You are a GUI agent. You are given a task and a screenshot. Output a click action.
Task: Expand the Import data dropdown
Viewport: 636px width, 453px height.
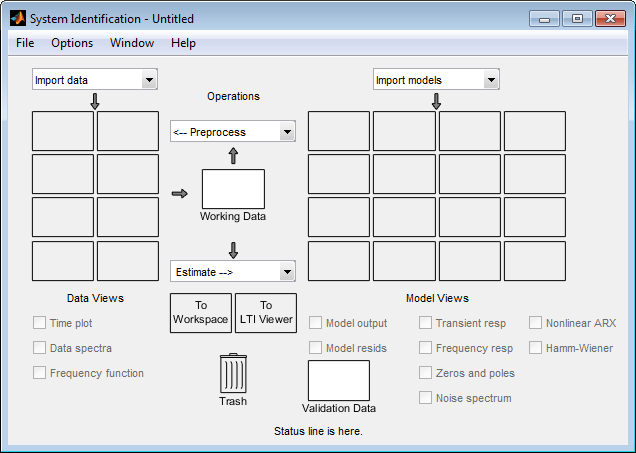[x=95, y=79]
